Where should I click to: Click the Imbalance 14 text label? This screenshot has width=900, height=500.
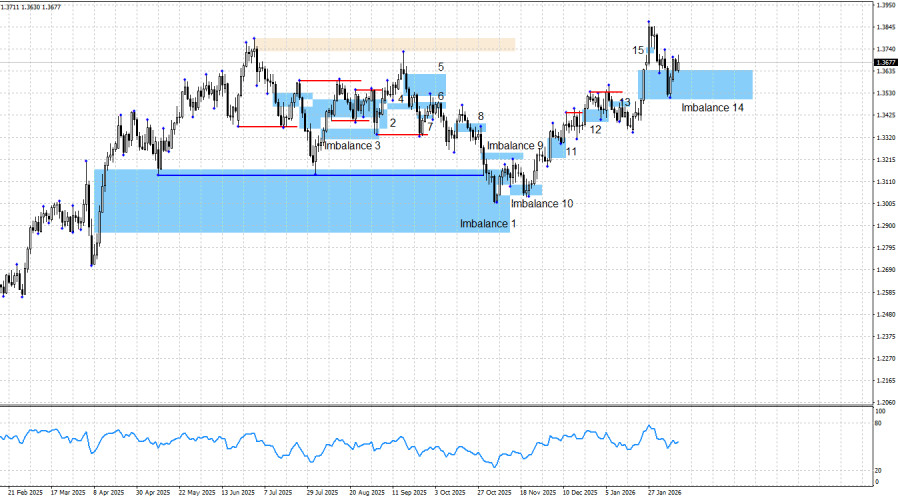711,106
